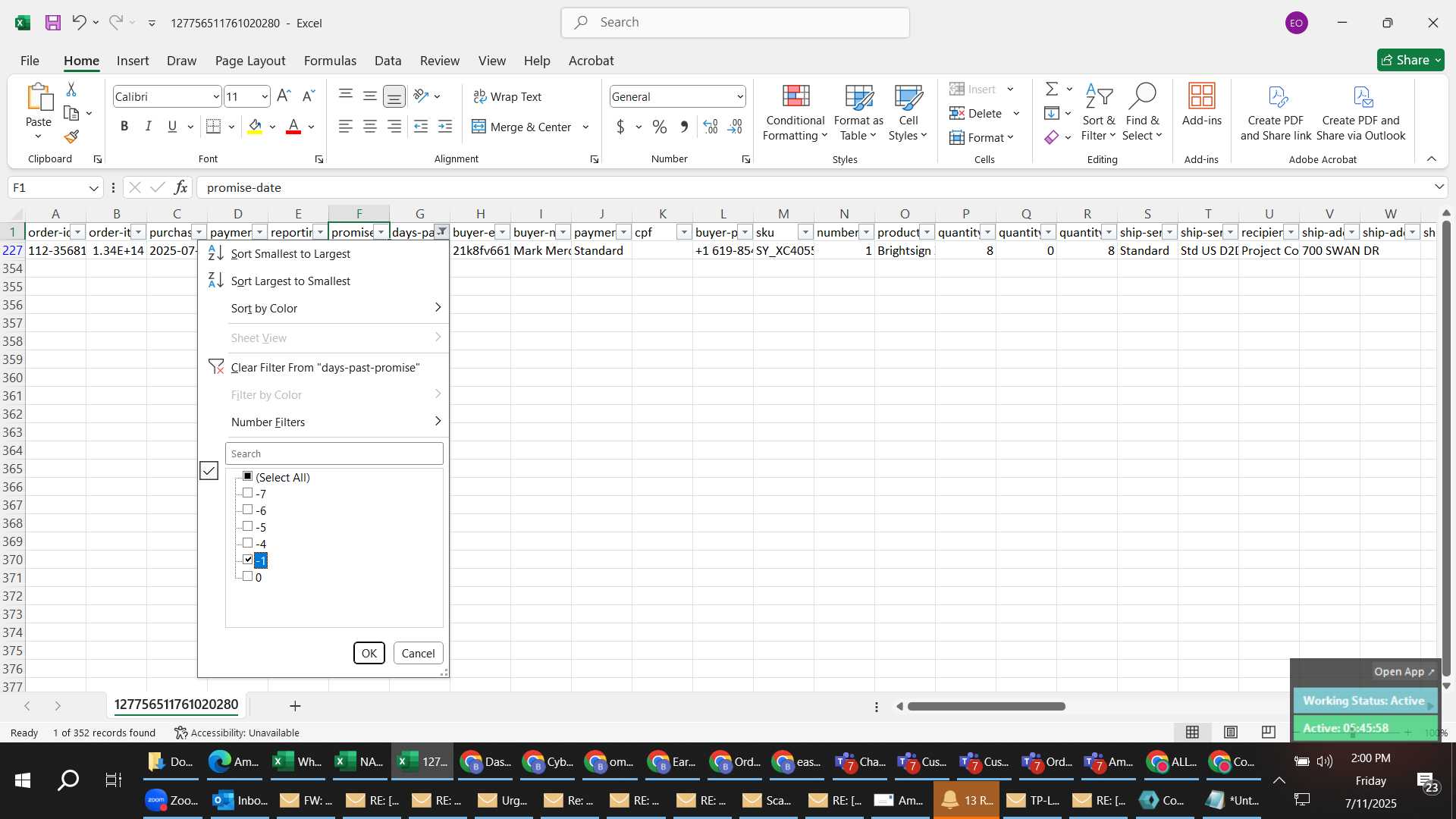Viewport: 1456px width, 819px height.
Task: Click the Fill Color swatch
Action: (256, 127)
